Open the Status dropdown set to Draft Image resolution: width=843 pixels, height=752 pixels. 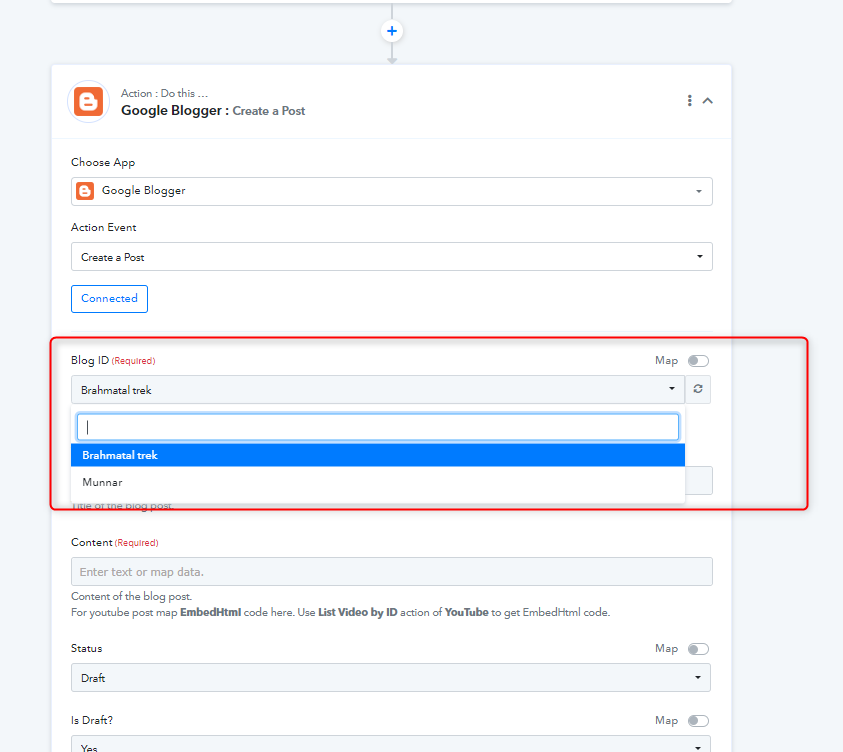point(391,677)
